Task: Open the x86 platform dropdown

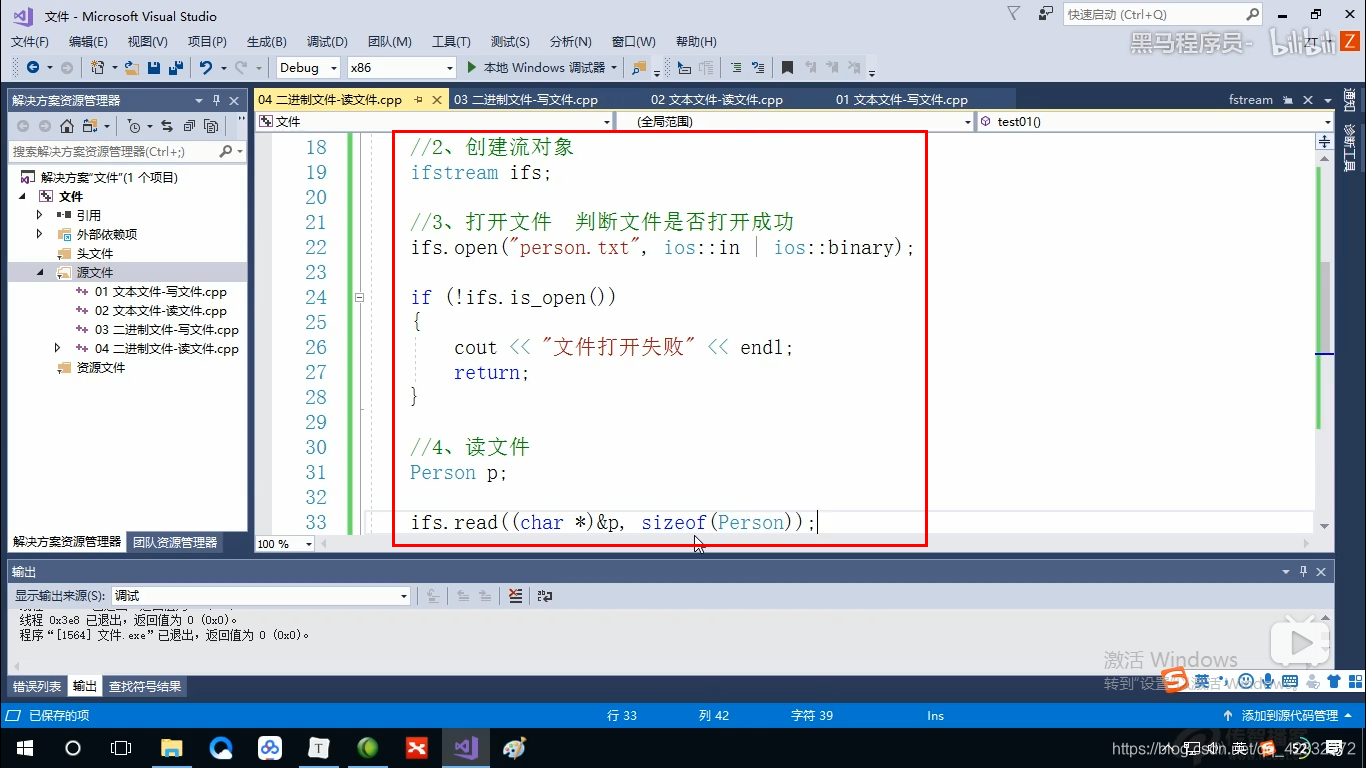Action: click(x=449, y=67)
